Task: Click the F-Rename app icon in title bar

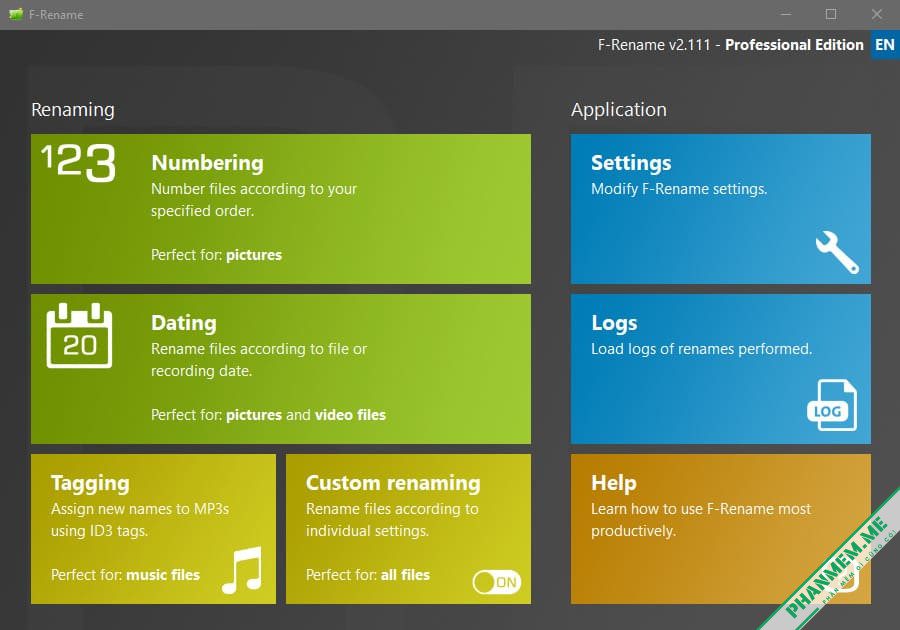Action: [15, 14]
